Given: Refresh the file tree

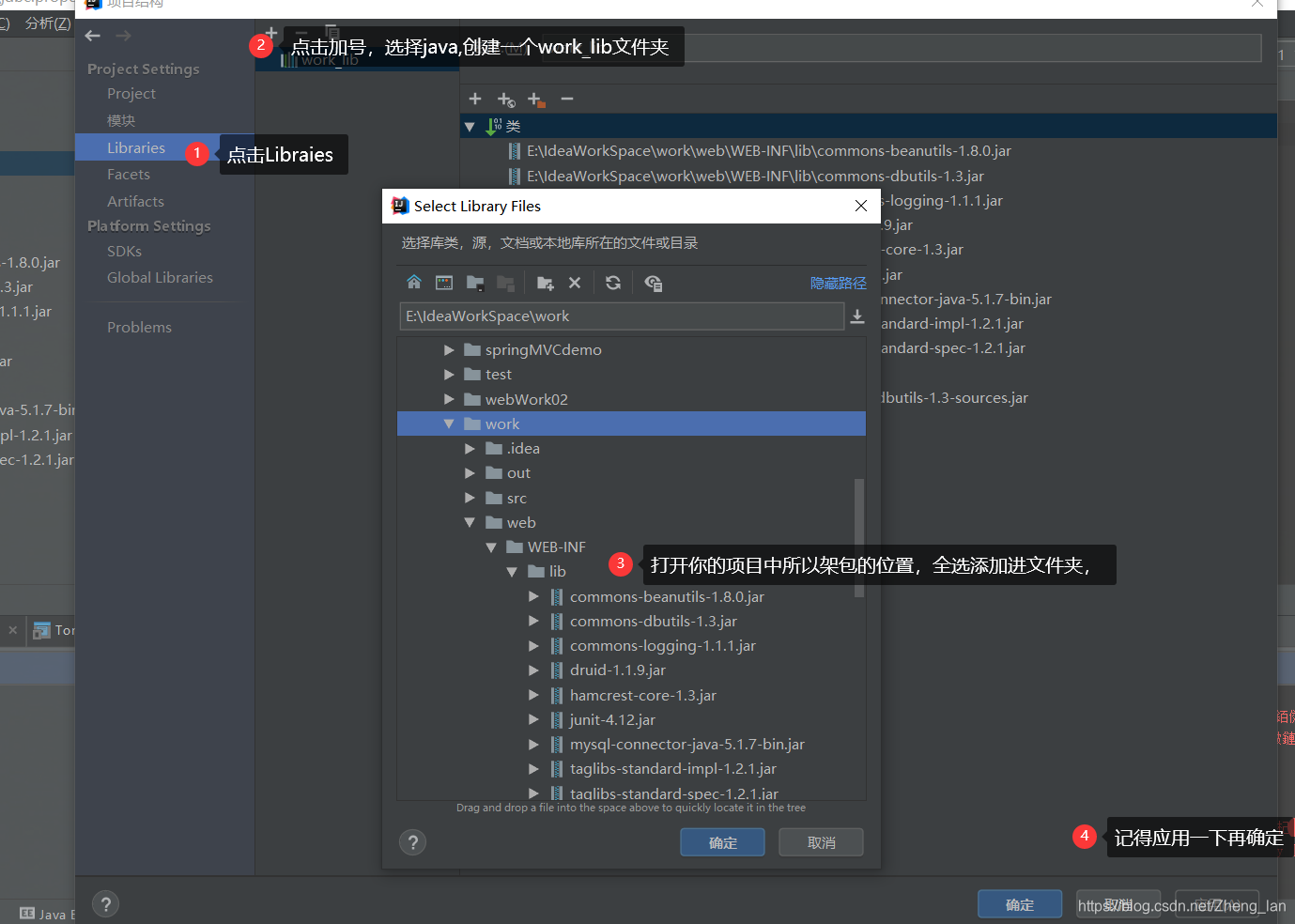Looking at the screenshot, I should pyautogui.click(x=613, y=283).
